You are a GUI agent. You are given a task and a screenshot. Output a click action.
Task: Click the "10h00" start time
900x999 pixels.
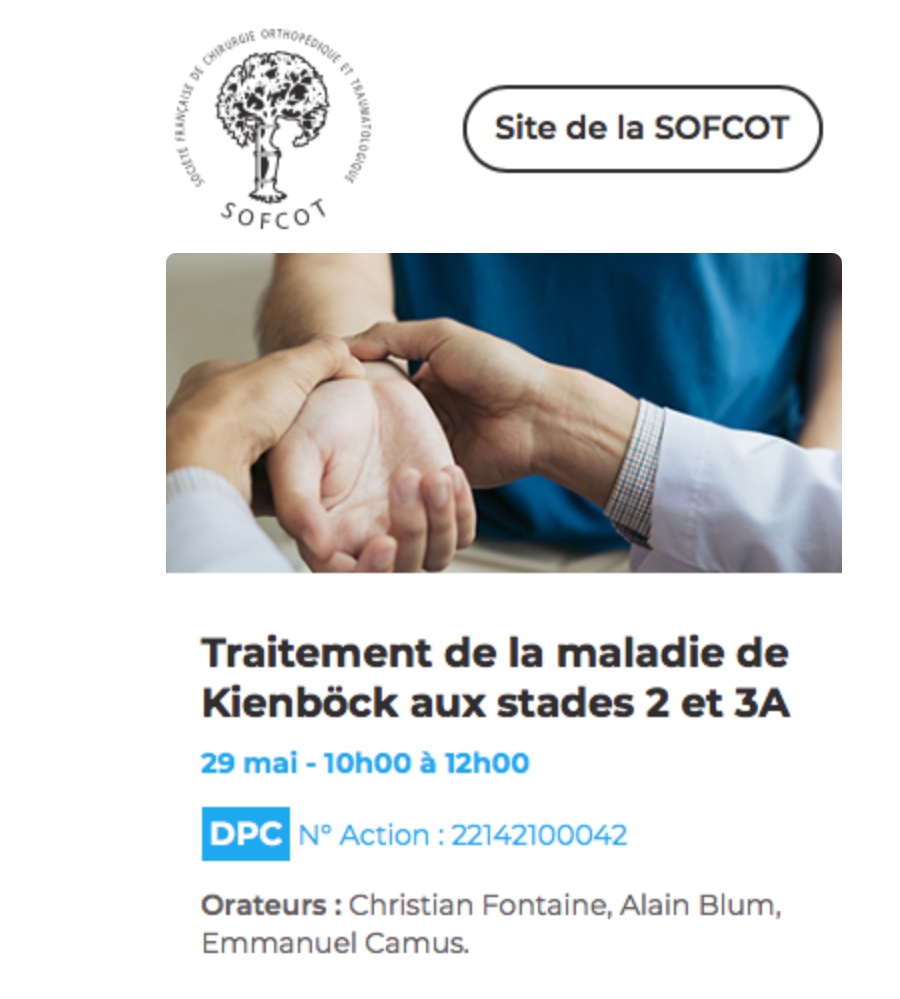367,763
